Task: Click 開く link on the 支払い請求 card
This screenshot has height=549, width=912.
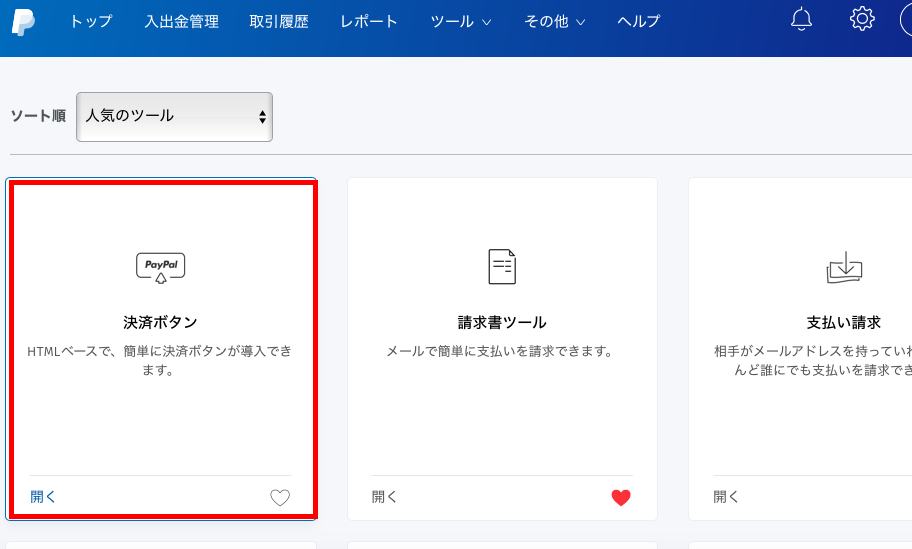Action: tap(726, 496)
